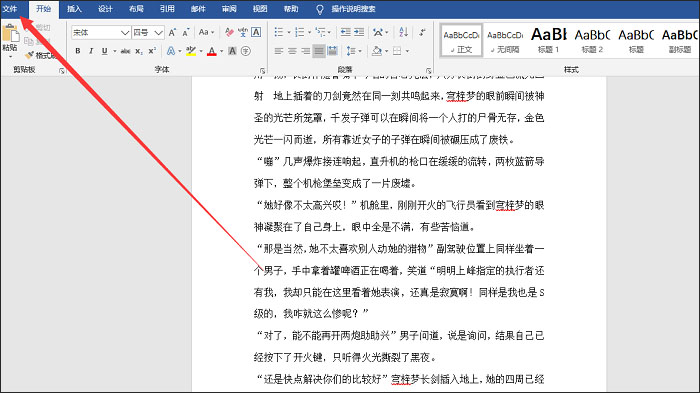700x393 pixels.
Task: Click the Bullets list icon
Action: pos(279,32)
